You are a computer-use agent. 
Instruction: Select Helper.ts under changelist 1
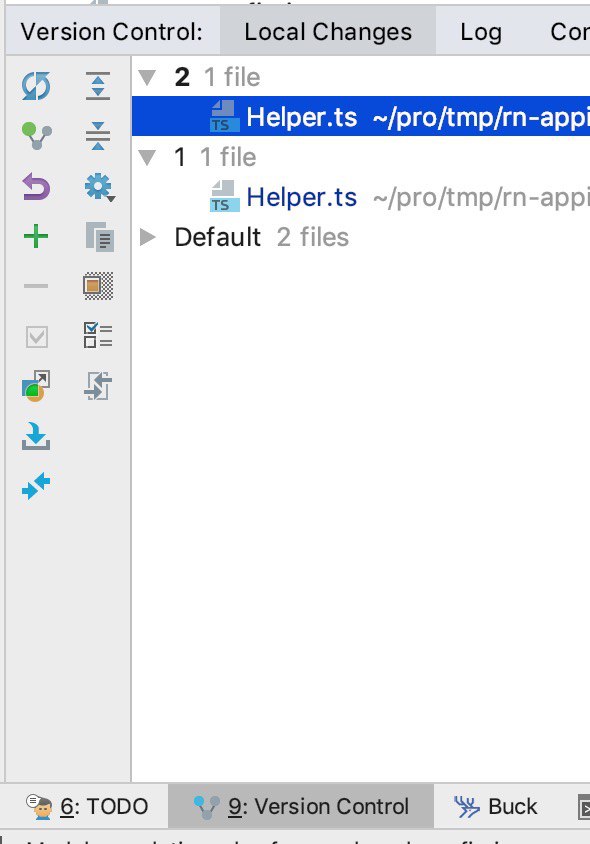point(361,197)
